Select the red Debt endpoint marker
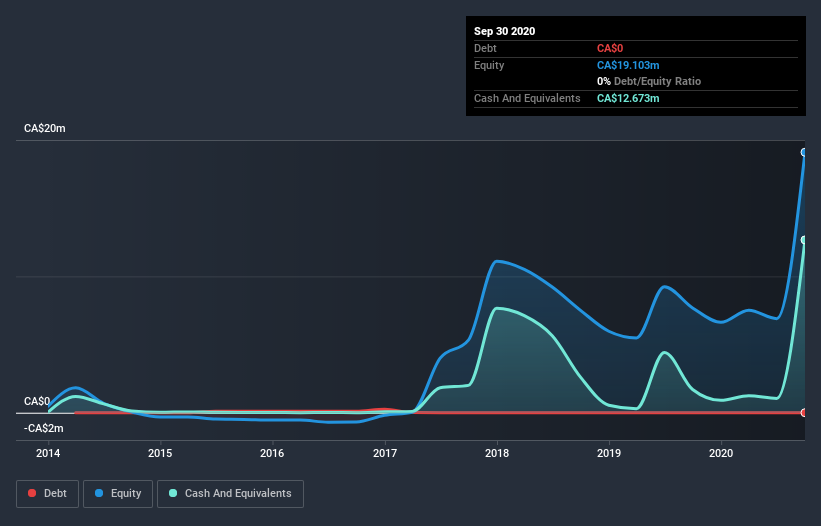 tap(804, 412)
